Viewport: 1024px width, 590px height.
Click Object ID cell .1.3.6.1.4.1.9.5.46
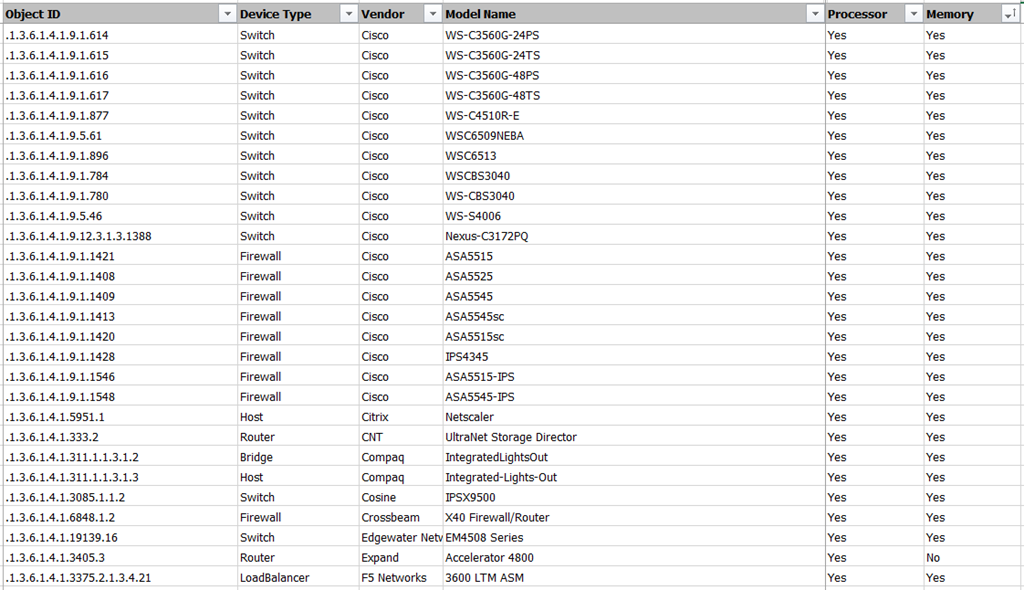[x=54, y=216]
